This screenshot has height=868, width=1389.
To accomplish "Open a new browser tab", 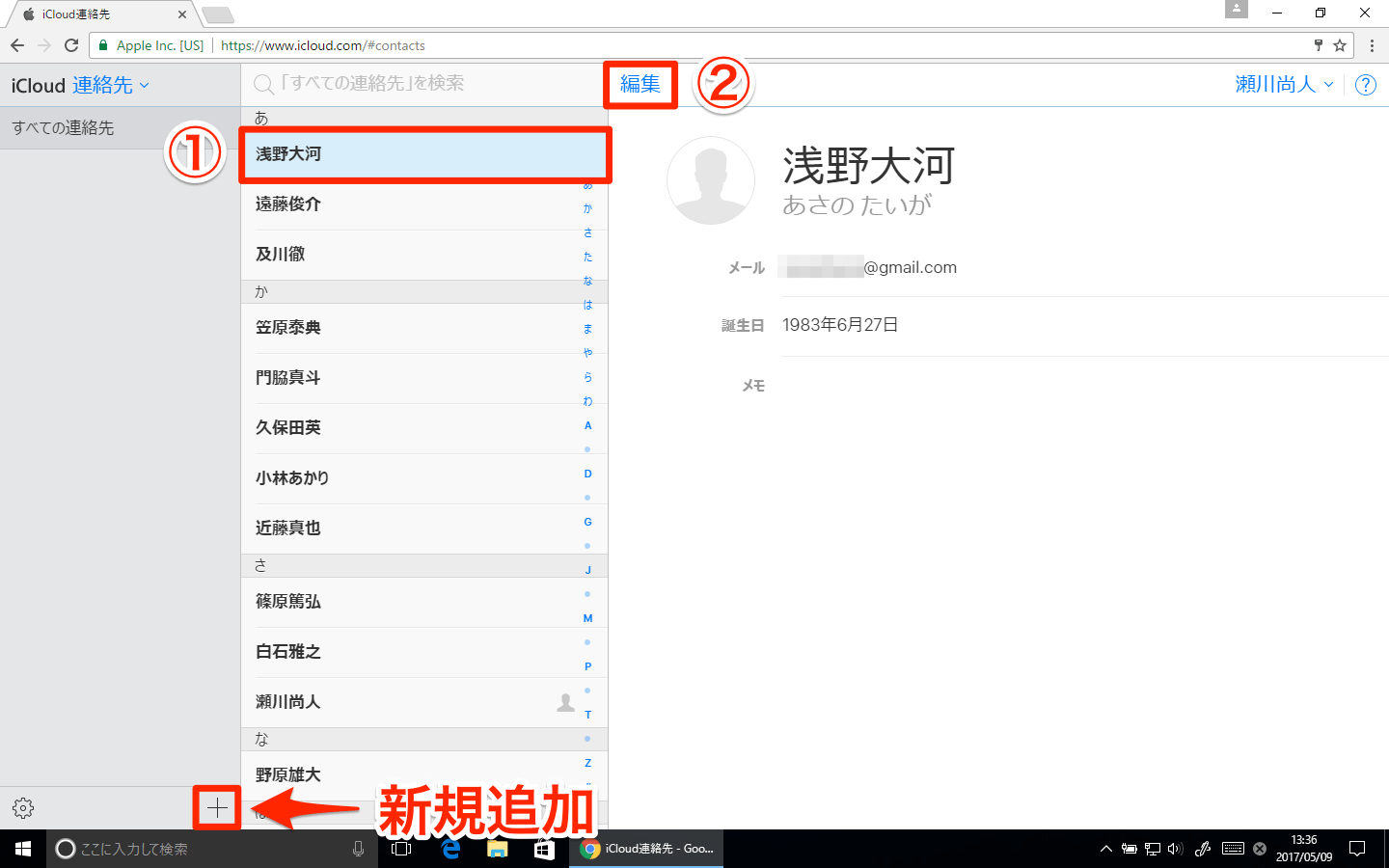I will 218,14.
